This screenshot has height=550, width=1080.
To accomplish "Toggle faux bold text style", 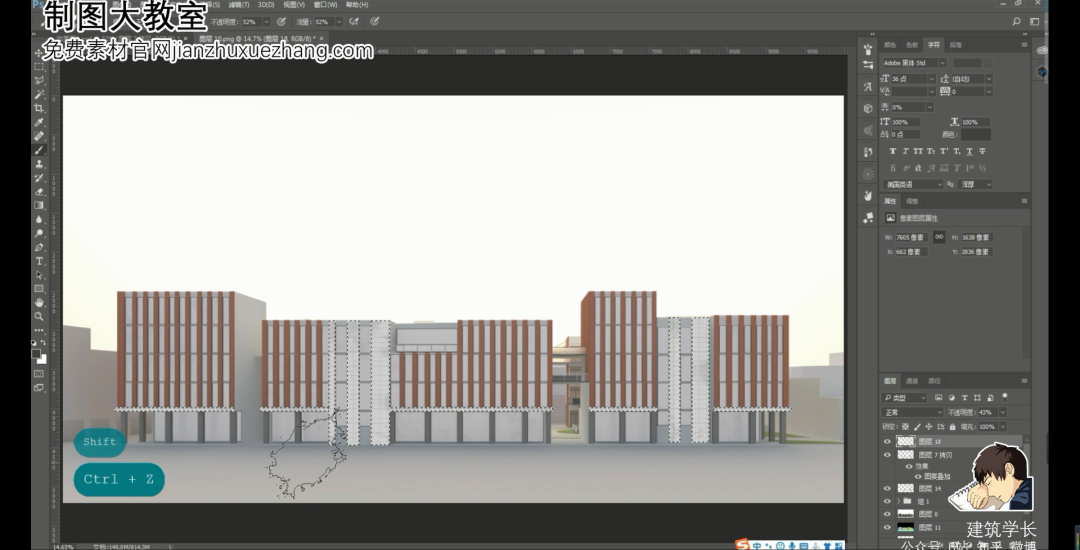I will tap(893, 151).
